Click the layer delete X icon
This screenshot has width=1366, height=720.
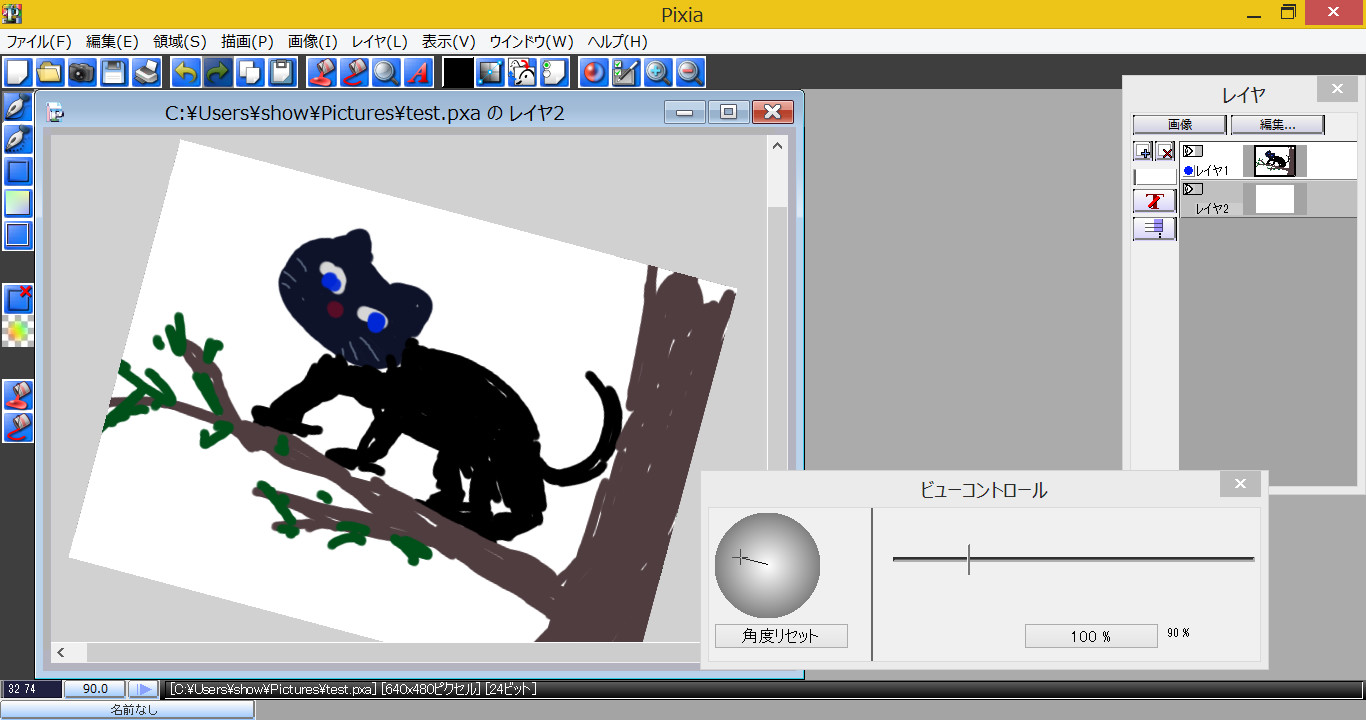(1164, 151)
